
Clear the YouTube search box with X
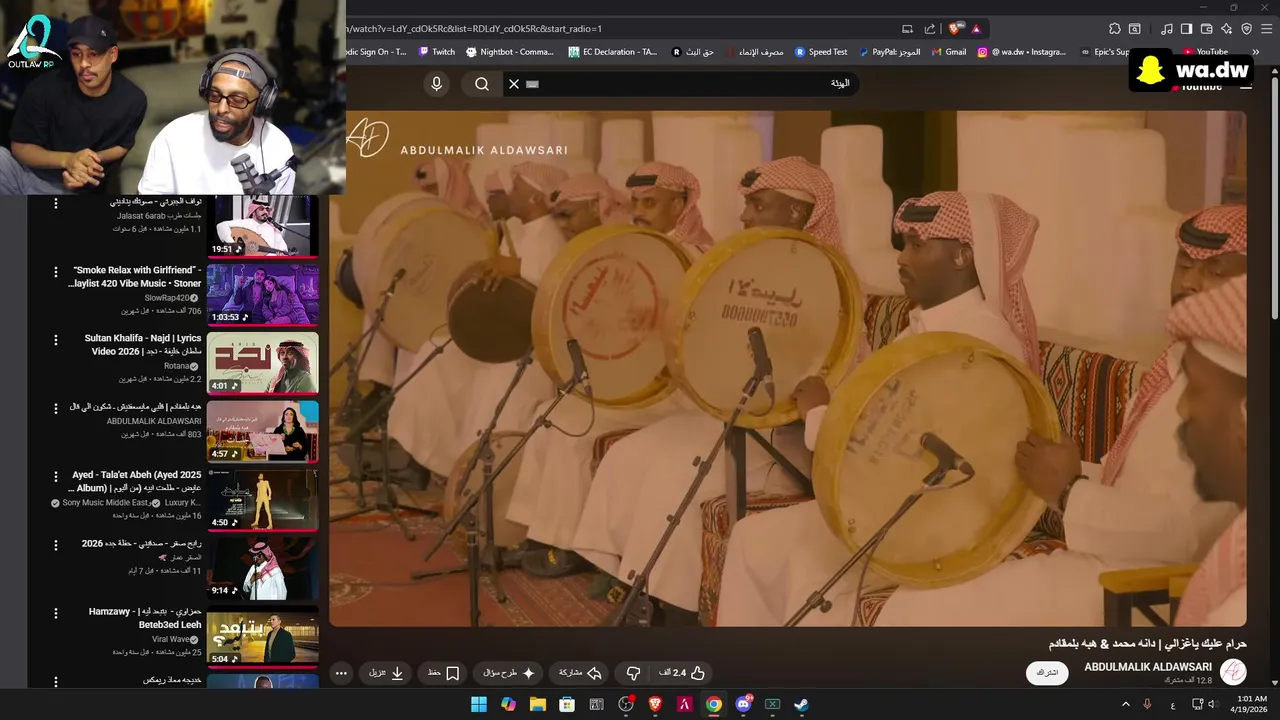514,84
